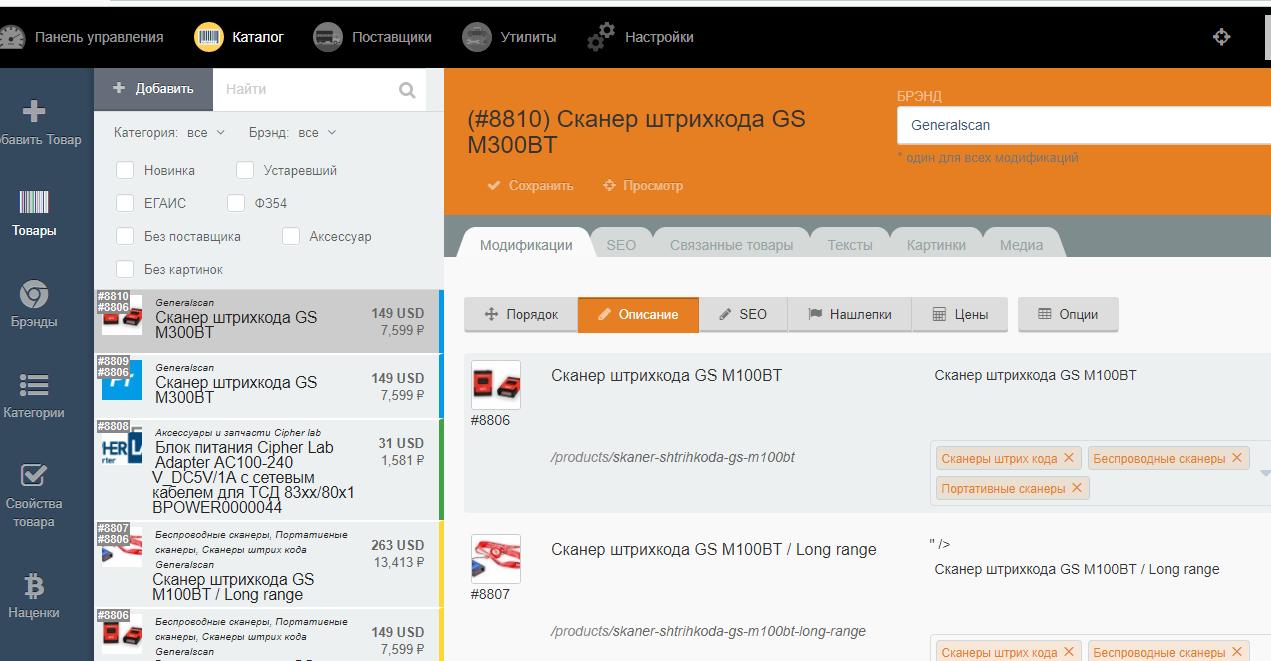Select Описание mode button
This screenshot has width=1271, height=661.
(638, 314)
